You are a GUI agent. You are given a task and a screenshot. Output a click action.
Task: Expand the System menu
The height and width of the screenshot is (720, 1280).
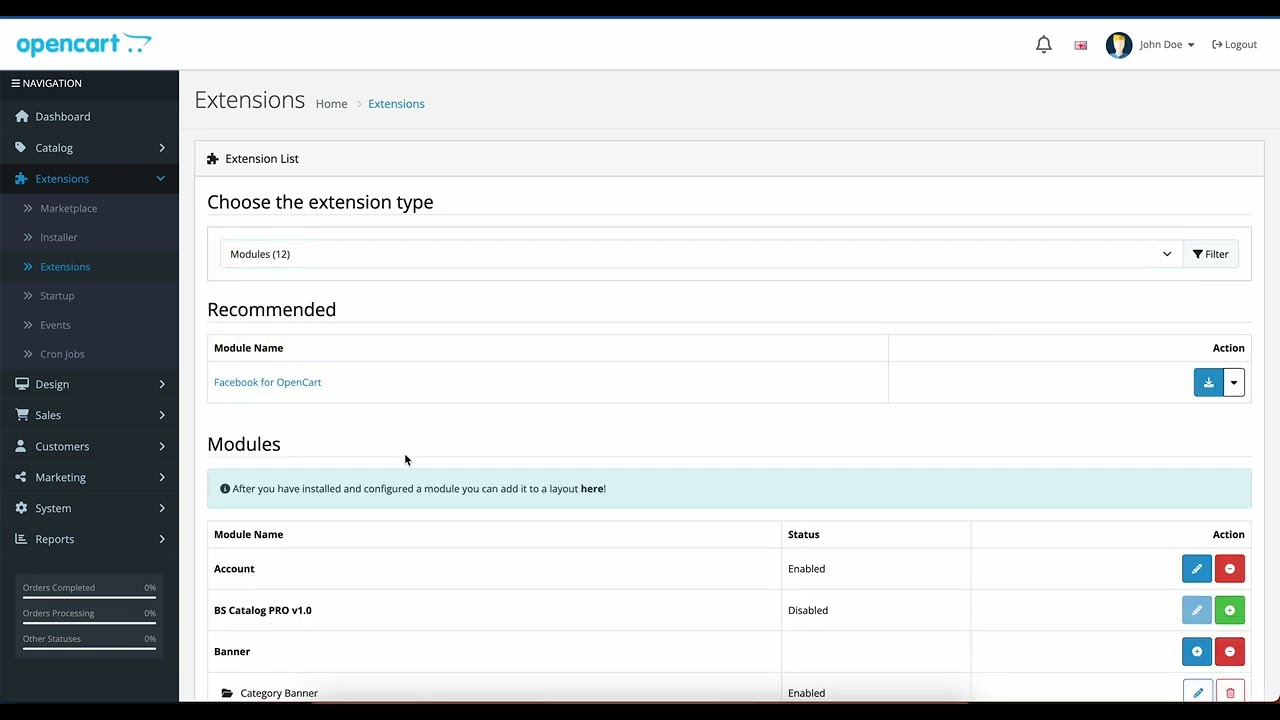pyautogui.click(x=89, y=508)
